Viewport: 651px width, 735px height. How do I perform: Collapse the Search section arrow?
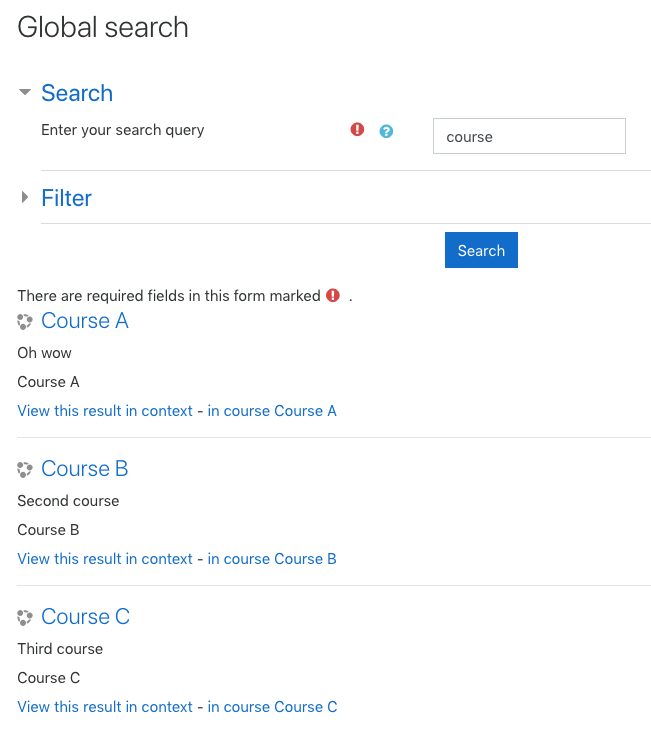(24, 92)
